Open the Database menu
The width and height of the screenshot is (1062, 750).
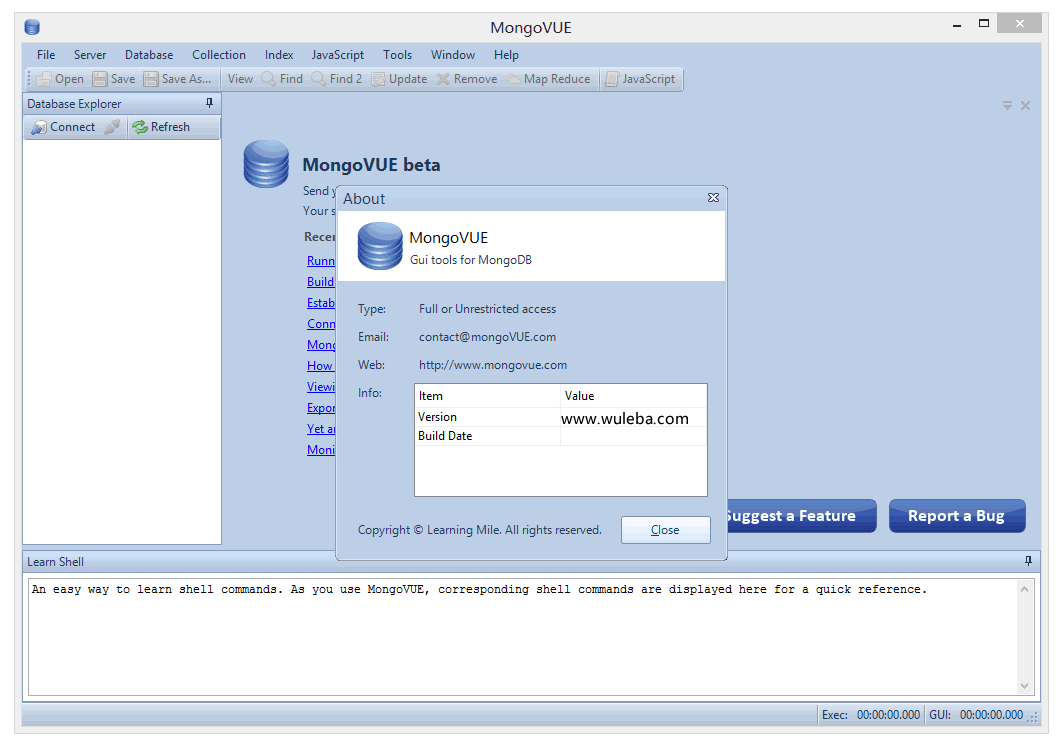(149, 55)
